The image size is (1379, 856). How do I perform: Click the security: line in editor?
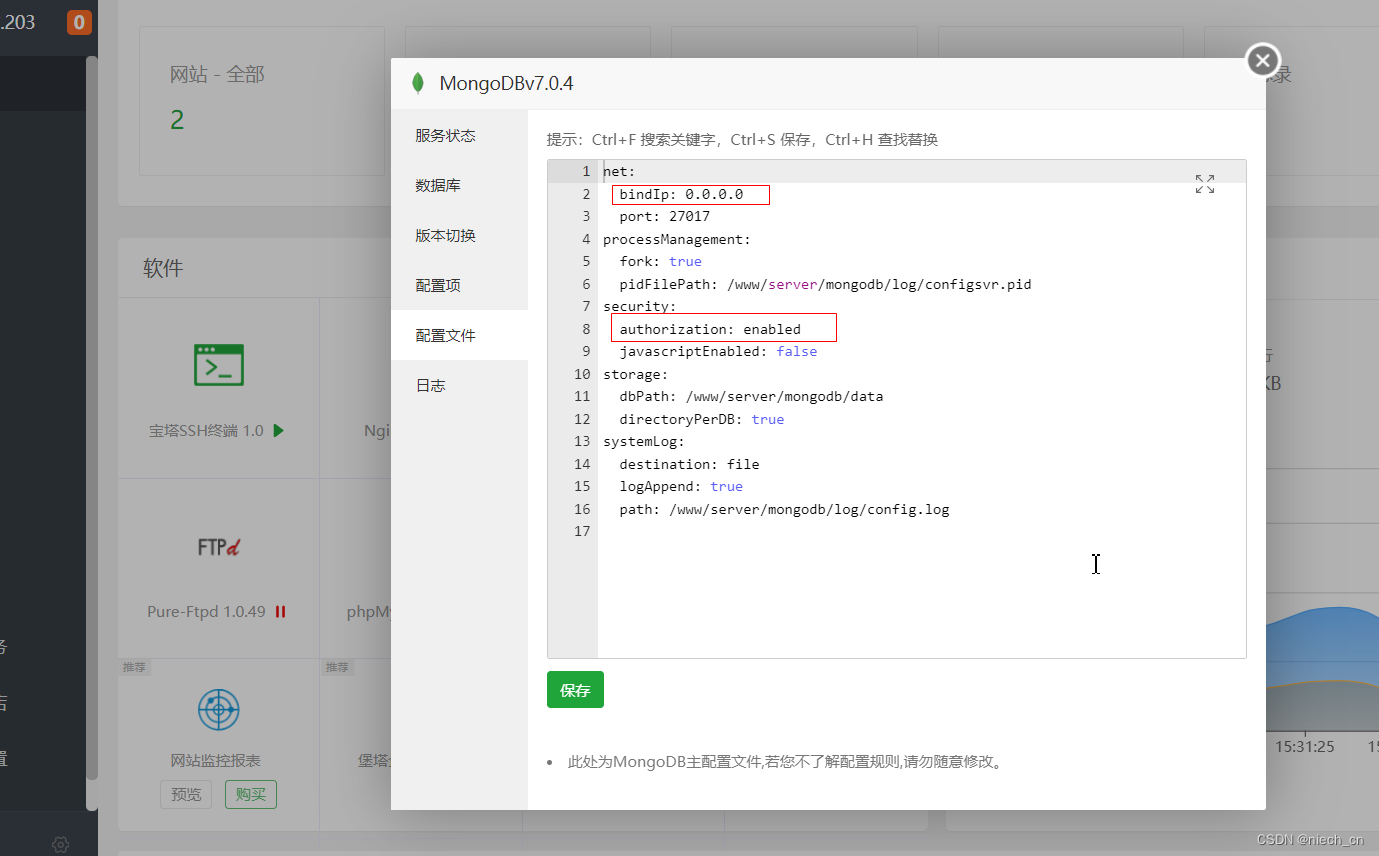[x=640, y=306]
